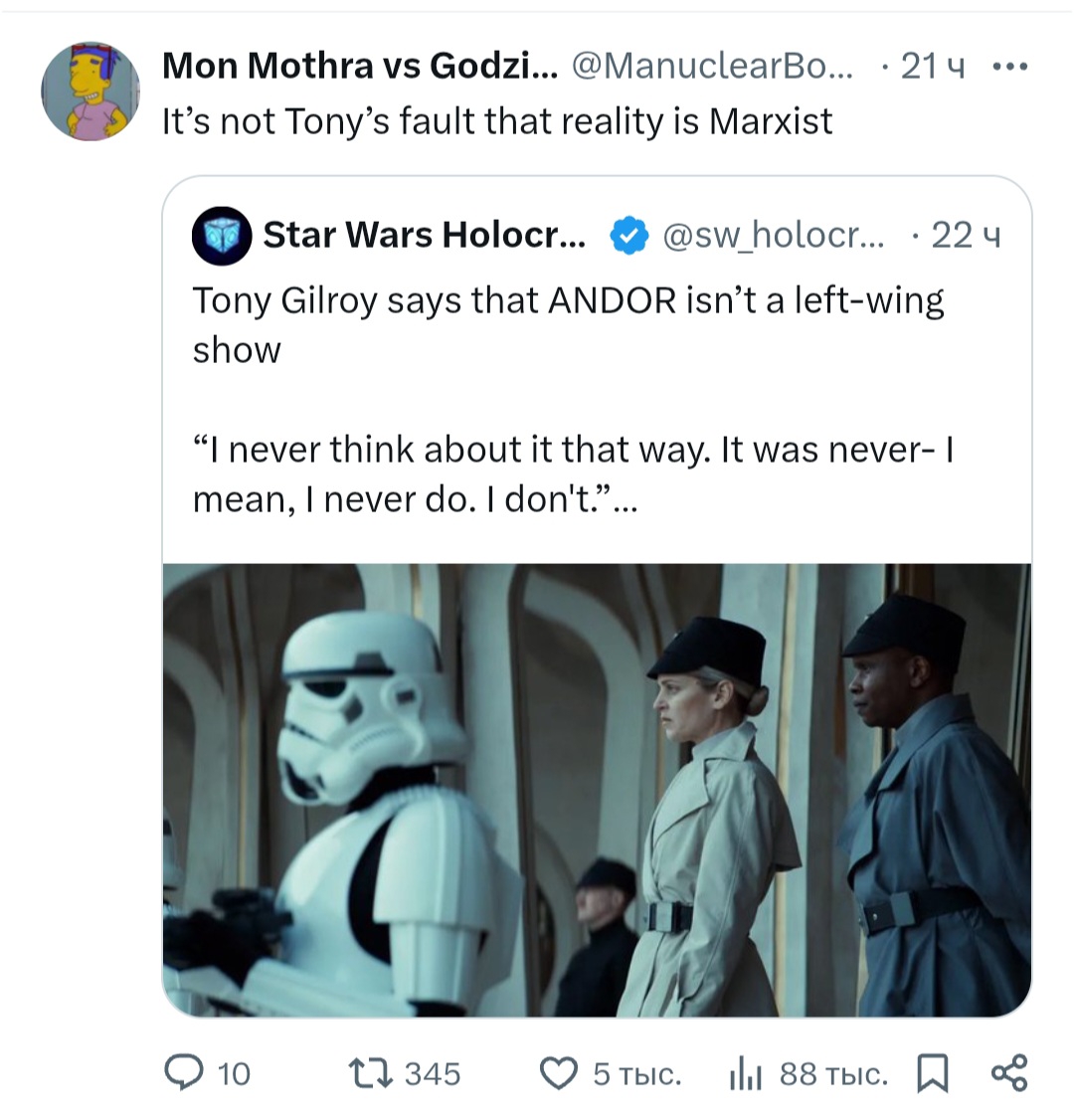Visit the @ManuclearBo... handle link
This screenshot has width=1074, height=1120.
[712, 67]
